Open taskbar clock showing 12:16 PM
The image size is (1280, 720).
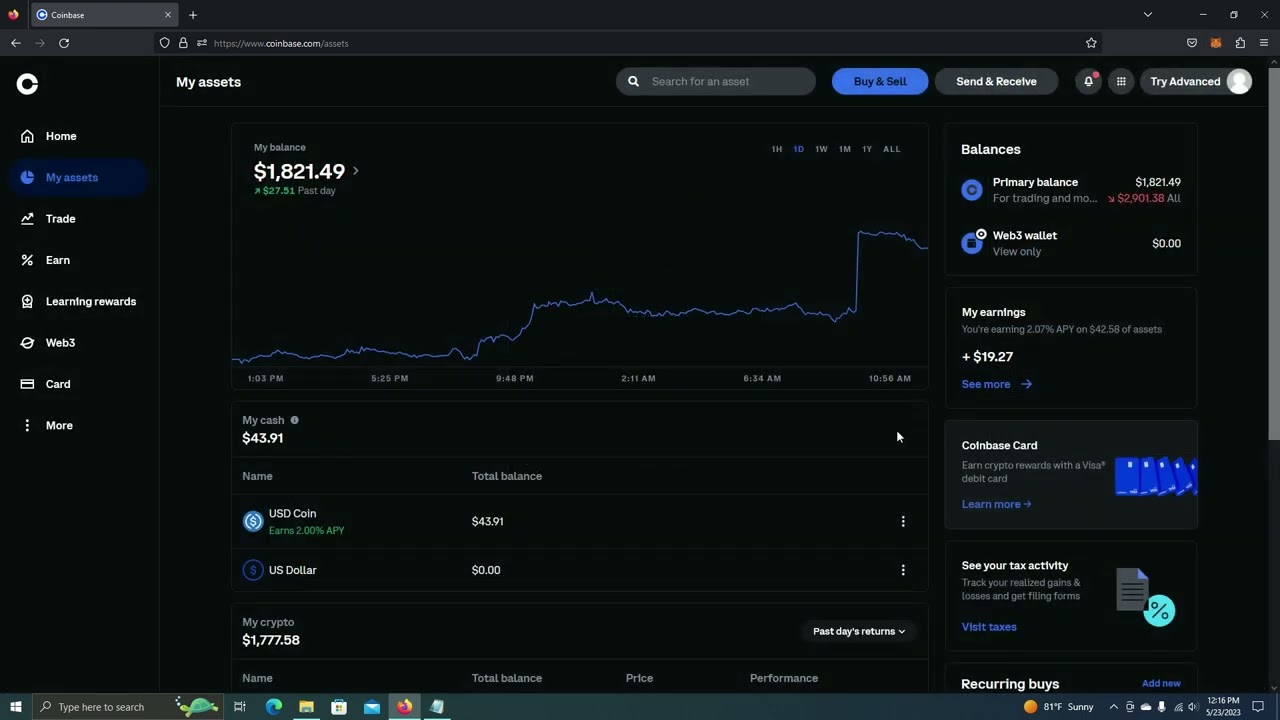point(1223,707)
